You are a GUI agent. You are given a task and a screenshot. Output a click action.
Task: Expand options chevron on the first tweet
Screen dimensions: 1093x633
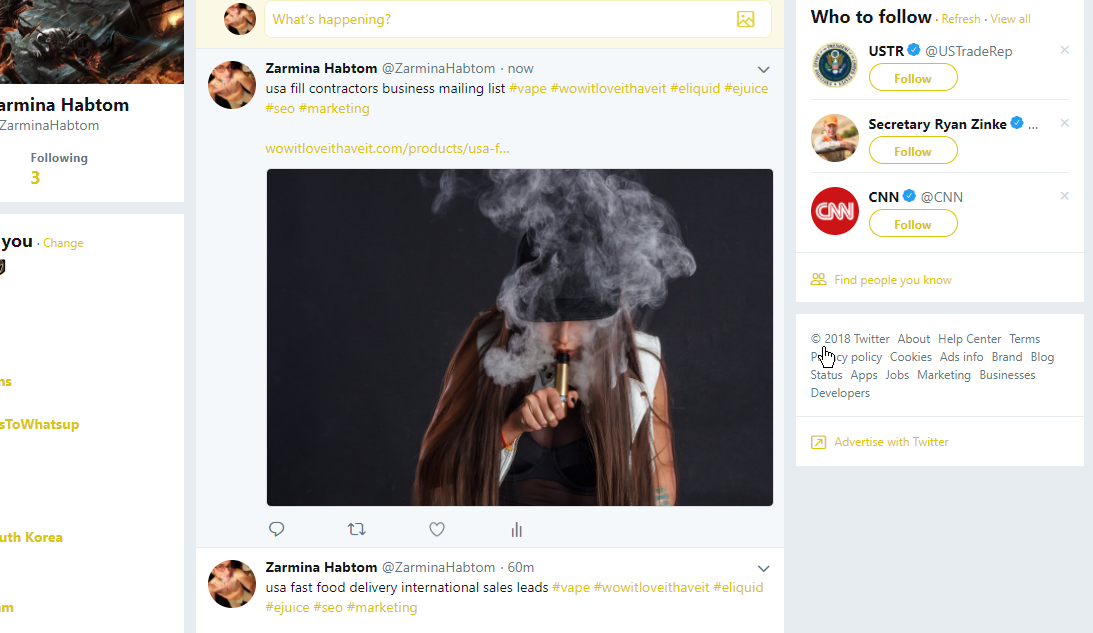click(764, 69)
